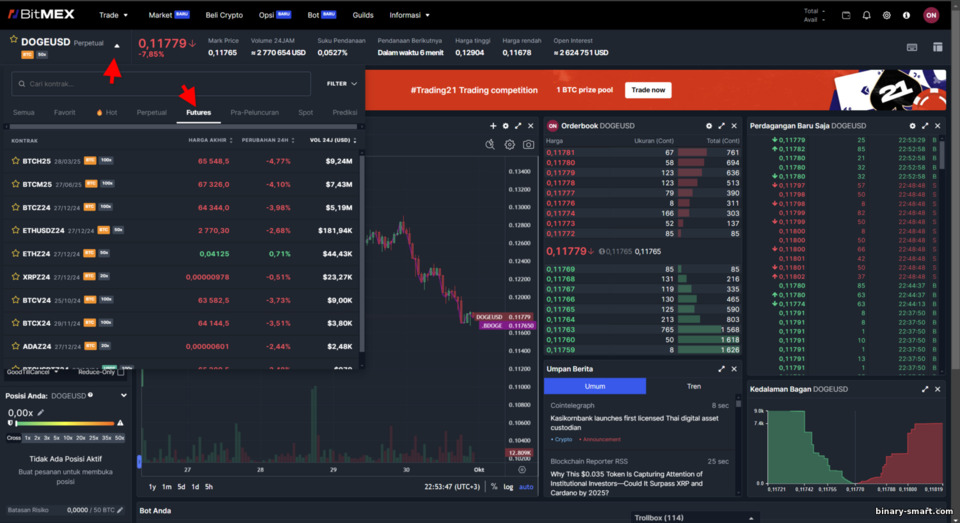Toggle favorite star for XRPZ24
Screen dimensions: 960x523
15,276
